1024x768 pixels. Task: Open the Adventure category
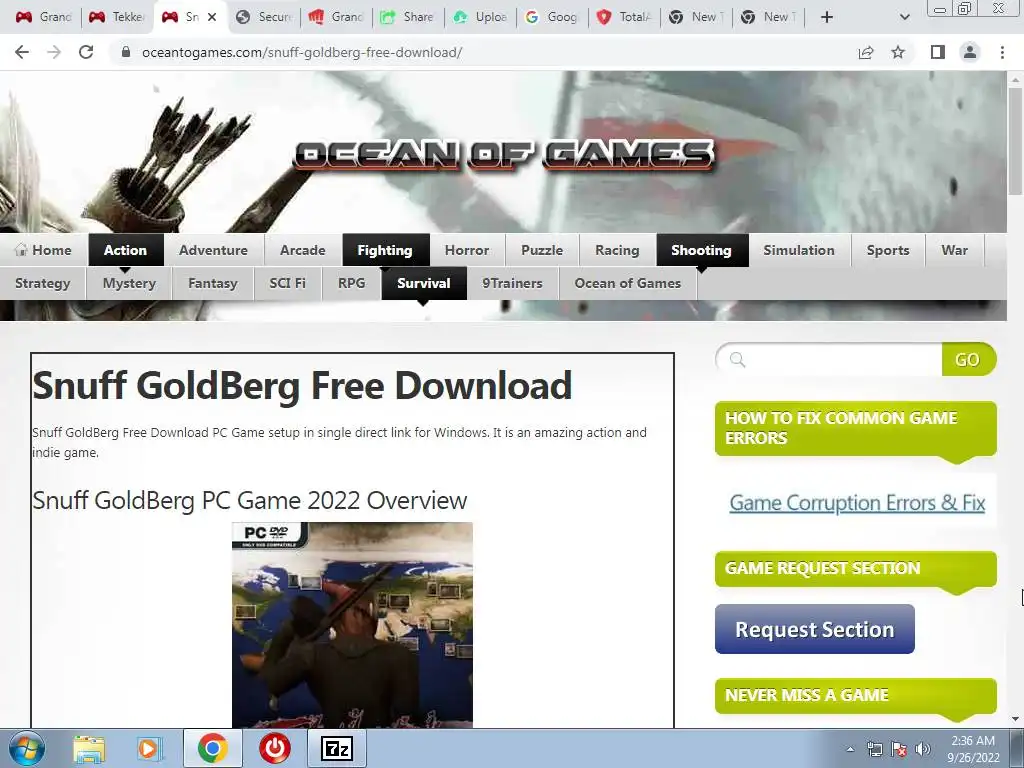point(214,250)
